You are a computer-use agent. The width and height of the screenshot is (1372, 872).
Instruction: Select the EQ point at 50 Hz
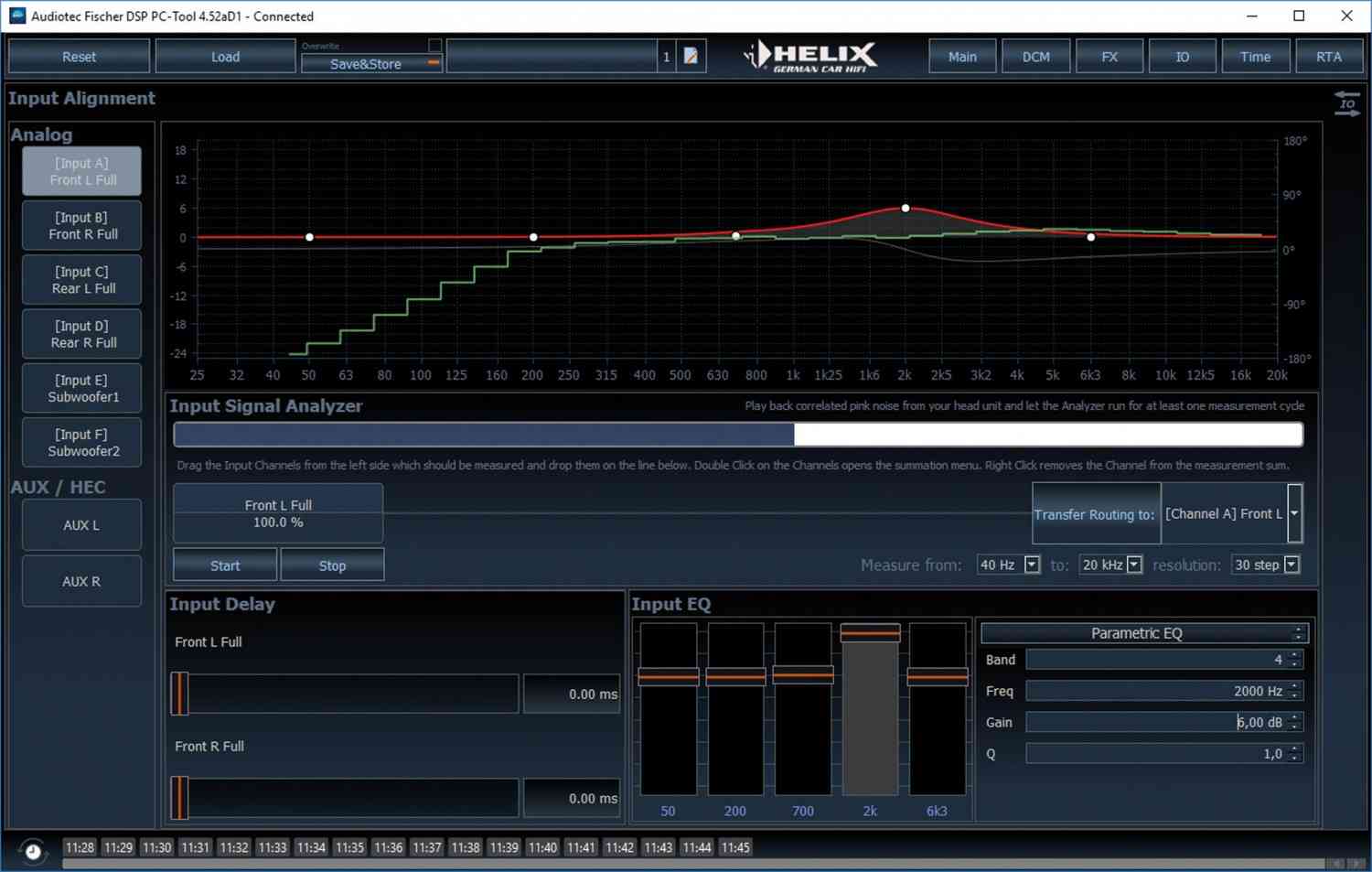(309, 237)
